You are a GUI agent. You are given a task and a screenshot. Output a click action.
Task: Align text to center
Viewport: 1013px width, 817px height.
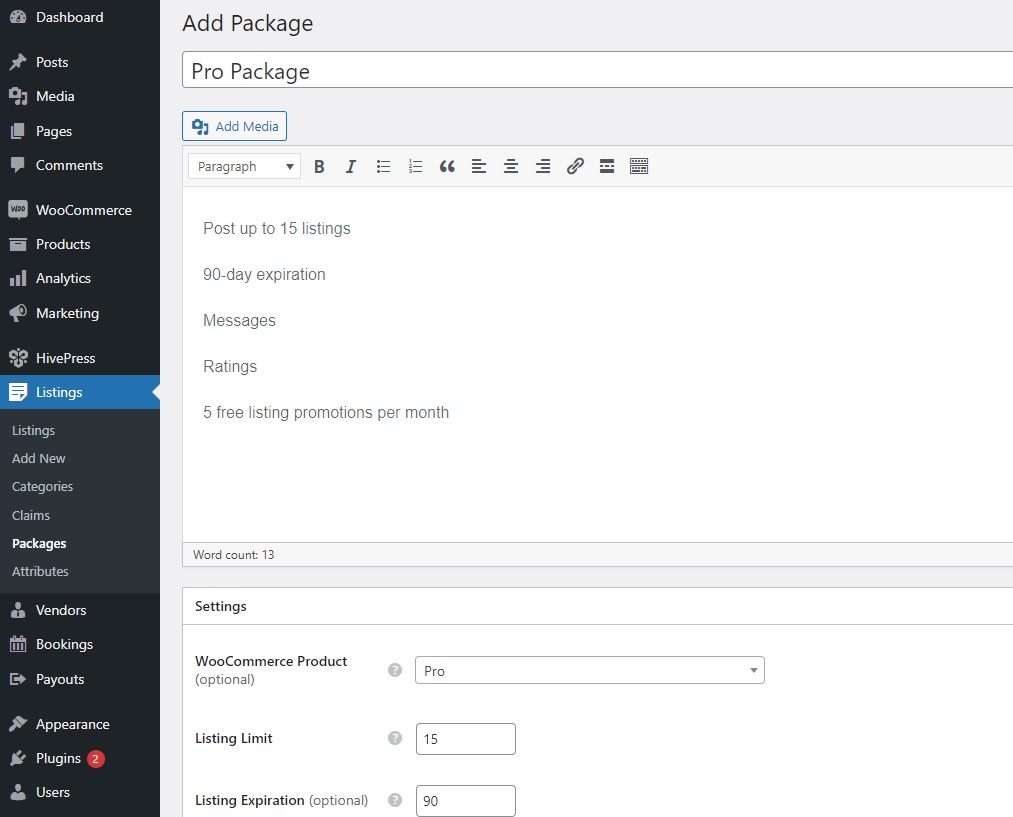[511, 166]
